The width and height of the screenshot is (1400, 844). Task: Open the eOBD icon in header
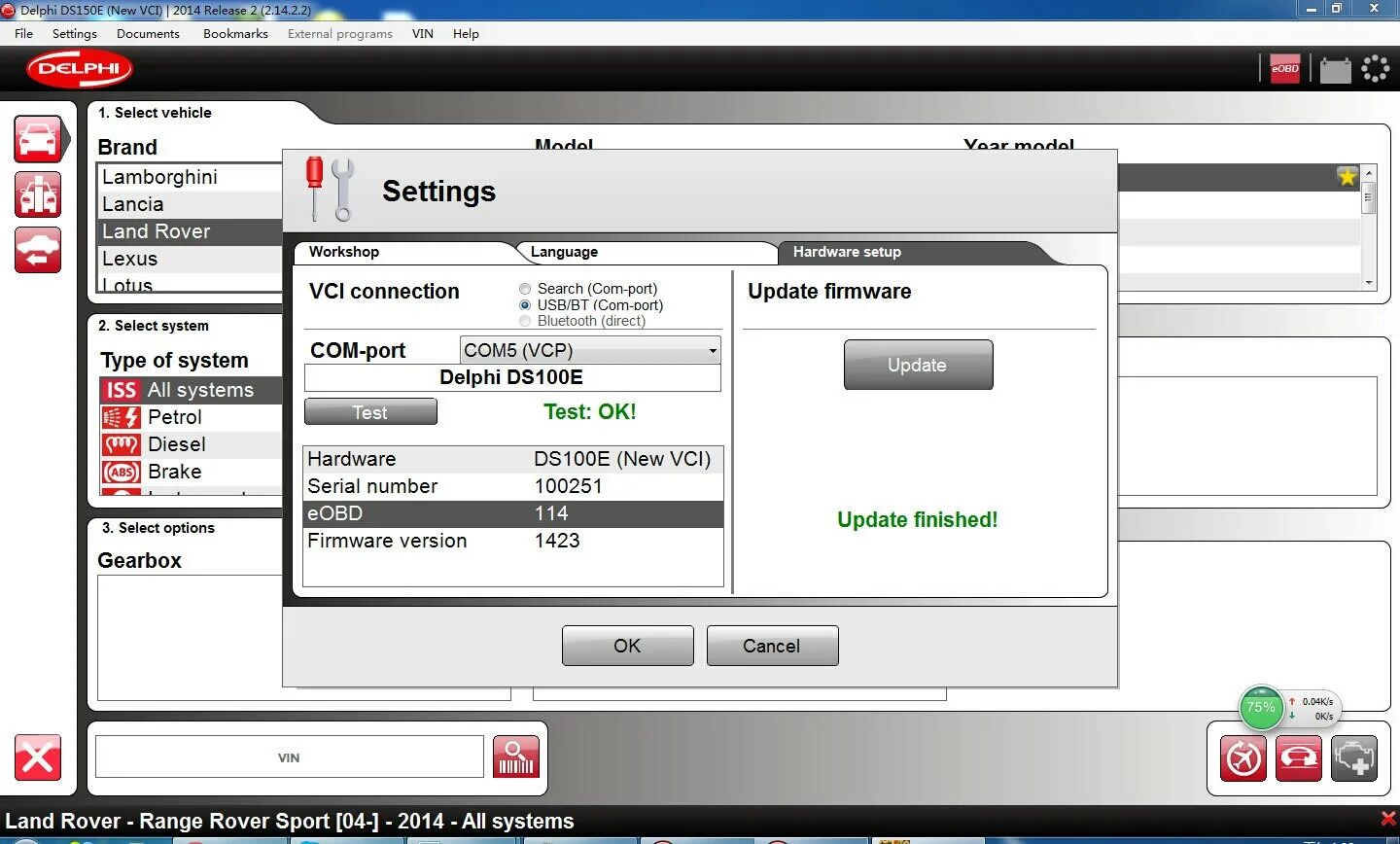1284,69
